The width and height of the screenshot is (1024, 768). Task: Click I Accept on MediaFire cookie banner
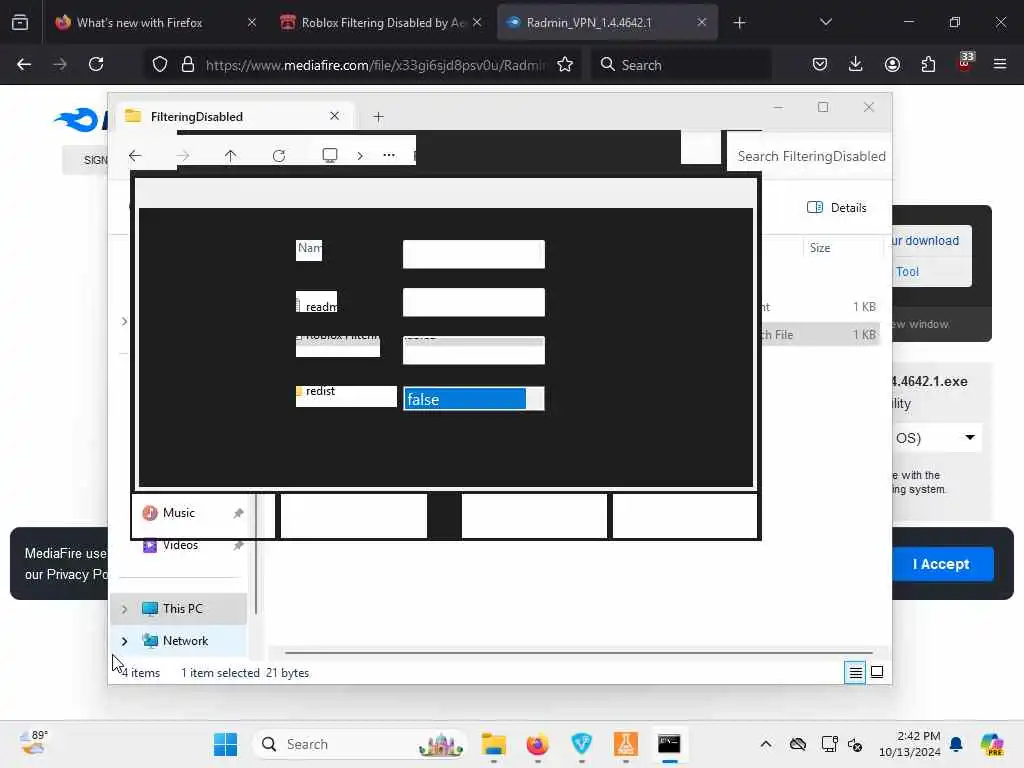point(941,564)
